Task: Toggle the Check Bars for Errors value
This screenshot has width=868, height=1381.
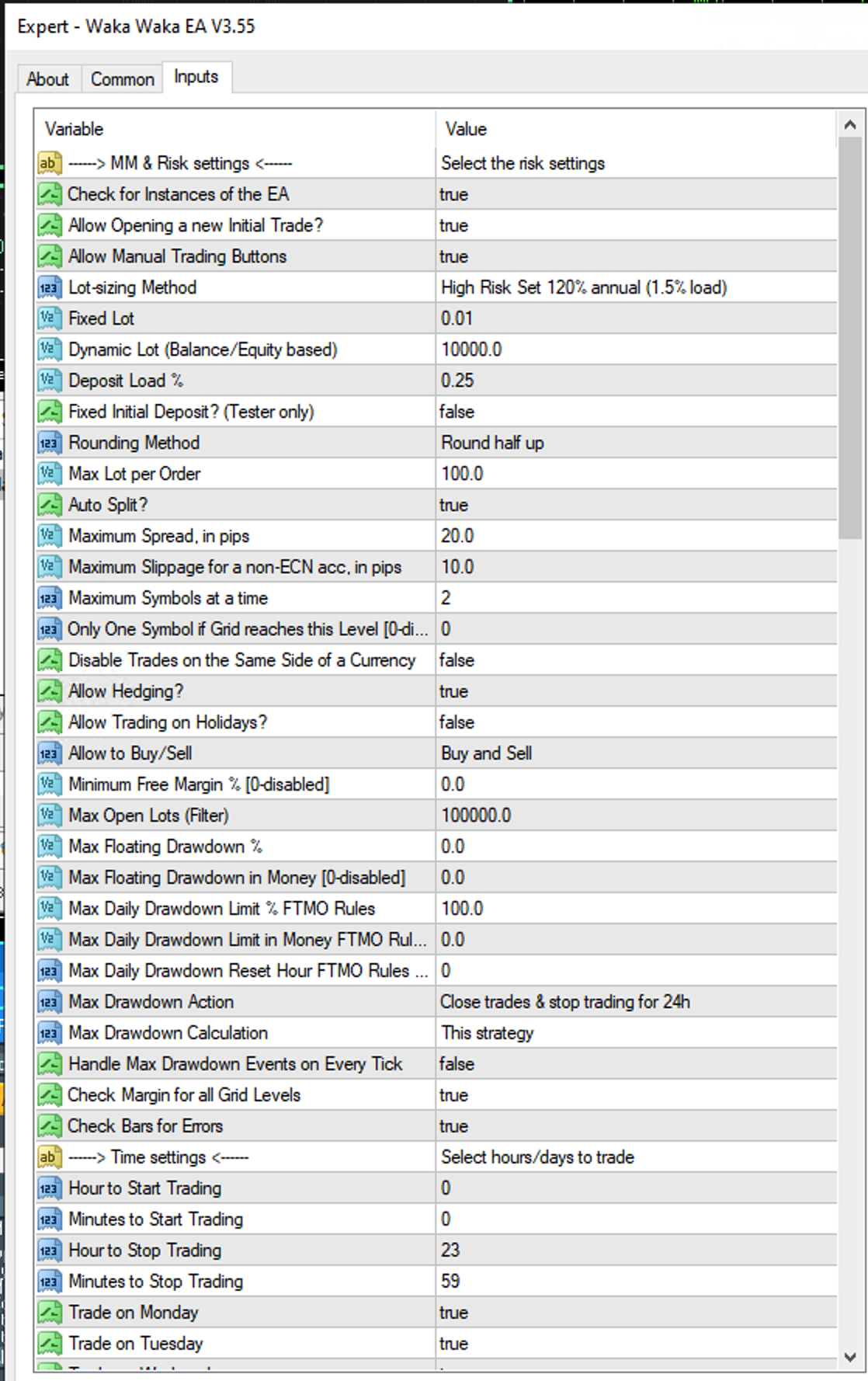Action: click(637, 1126)
